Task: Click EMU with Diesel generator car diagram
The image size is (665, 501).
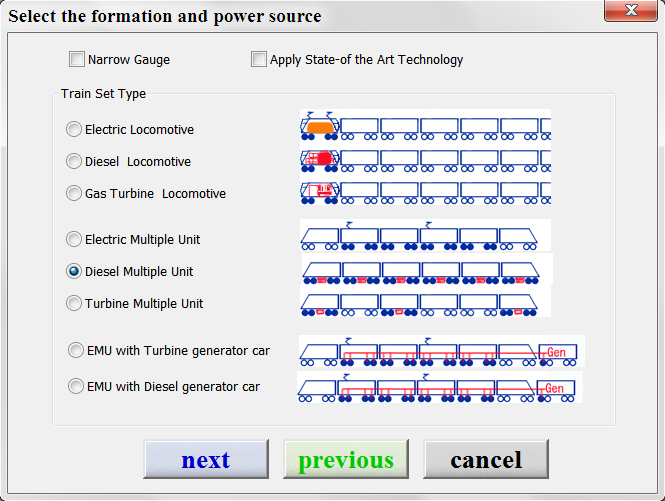Action: (x=440, y=387)
